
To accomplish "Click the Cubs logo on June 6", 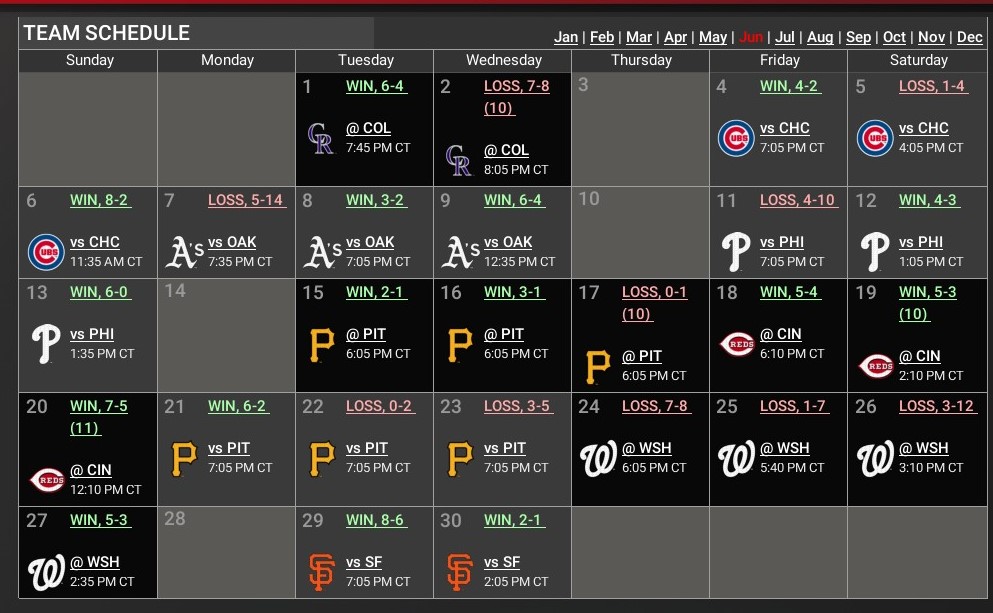I will pyautogui.click(x=45, y=252).
